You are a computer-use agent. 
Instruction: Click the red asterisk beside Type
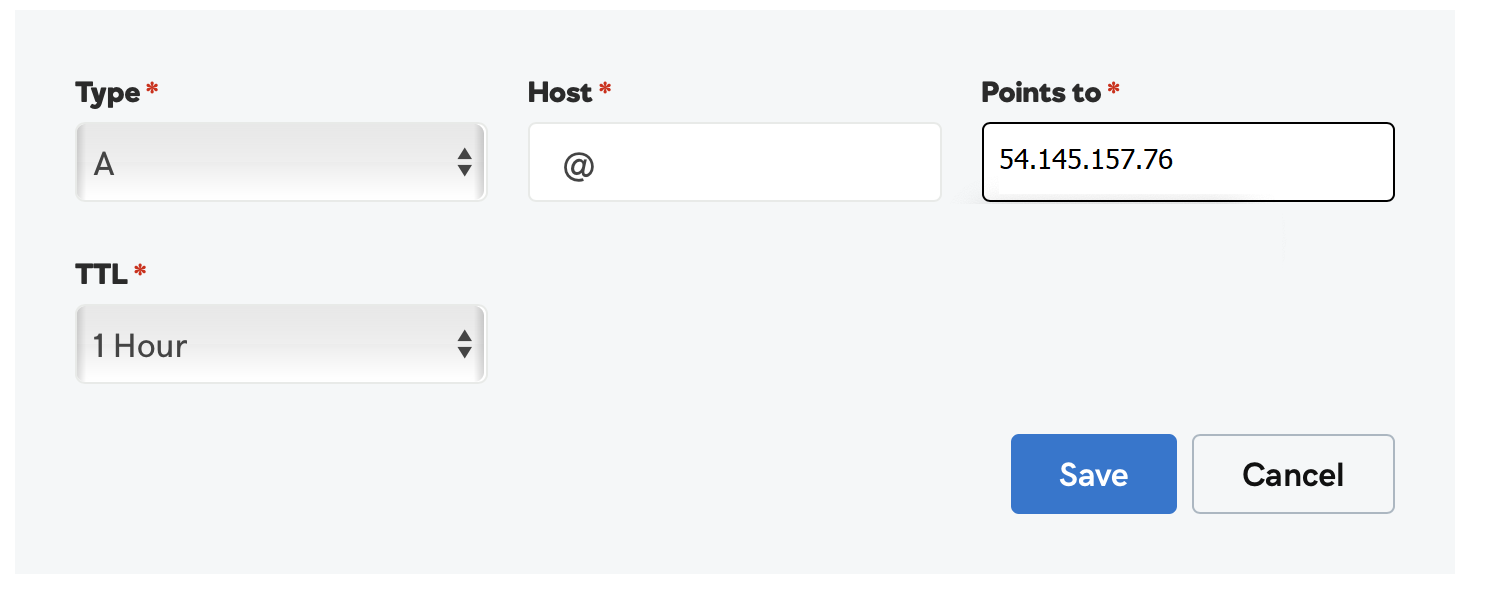[152, 91]
